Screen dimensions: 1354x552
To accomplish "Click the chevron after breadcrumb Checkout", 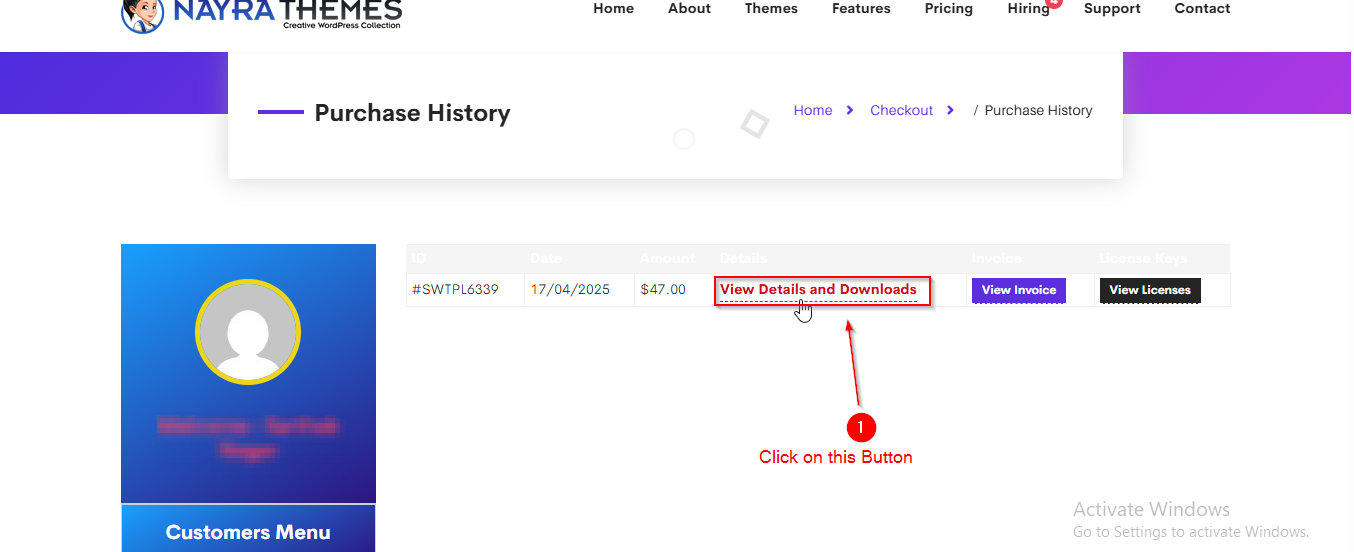I will click(950, 110).
